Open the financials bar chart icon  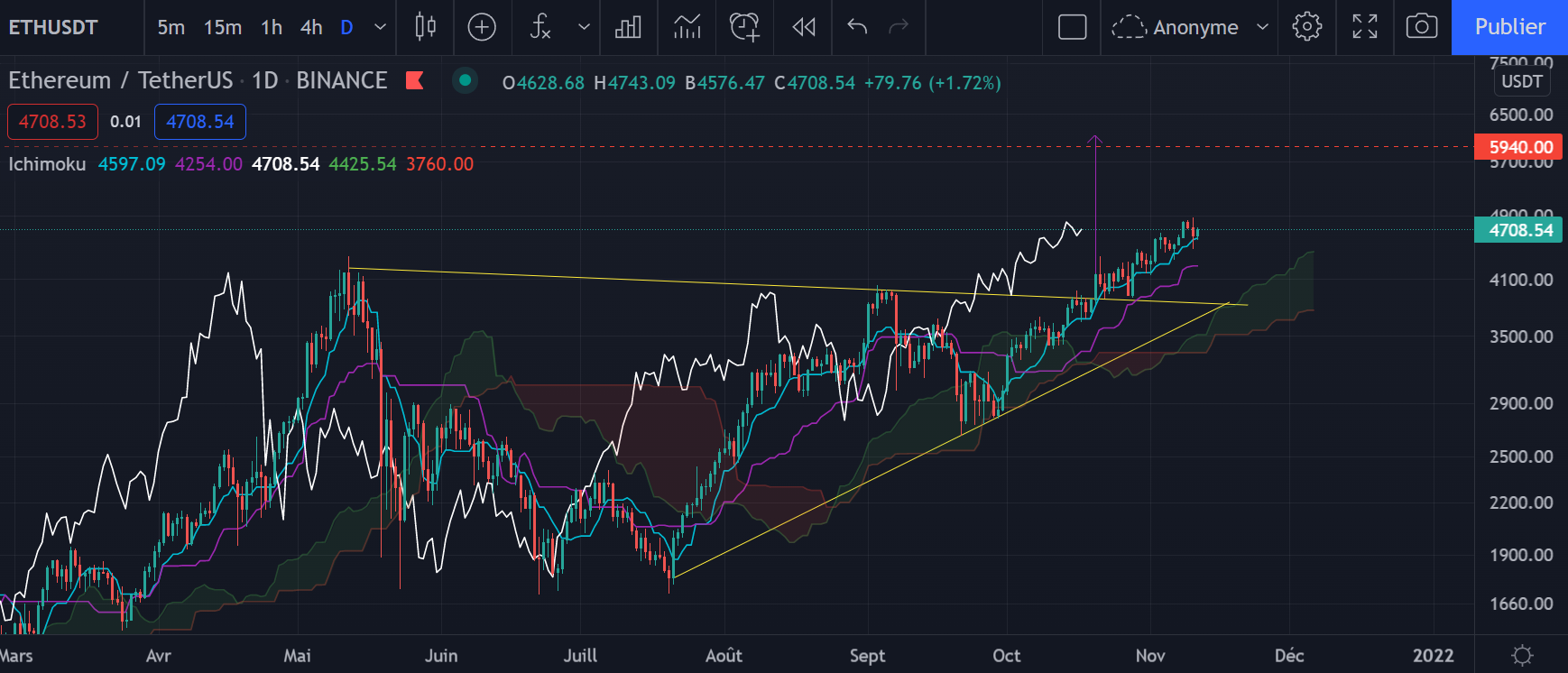coord(628,27)
